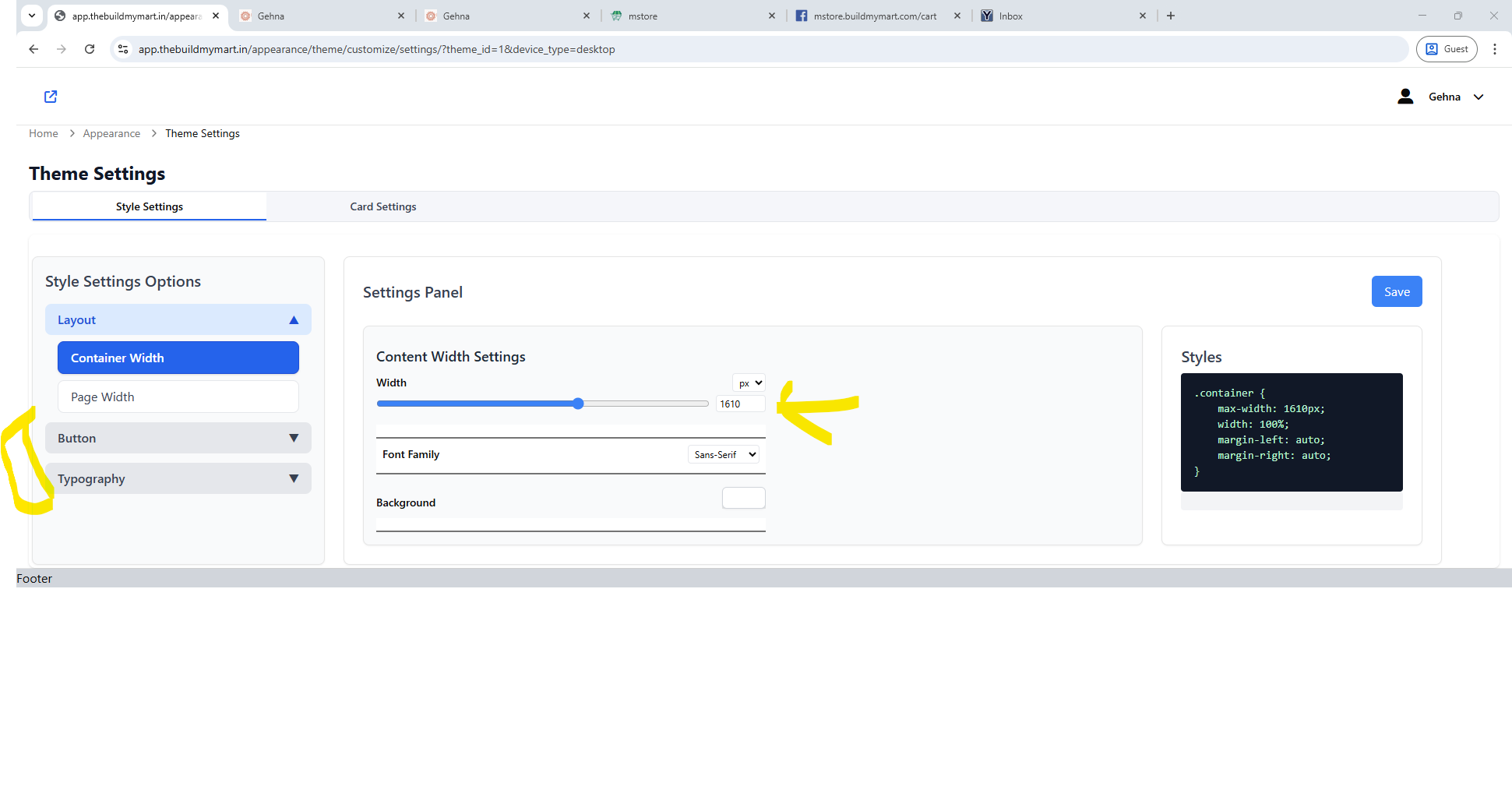Click the Guest profile button
The height and width of the screenshot is (804, 1512).
pos(1447,49)
